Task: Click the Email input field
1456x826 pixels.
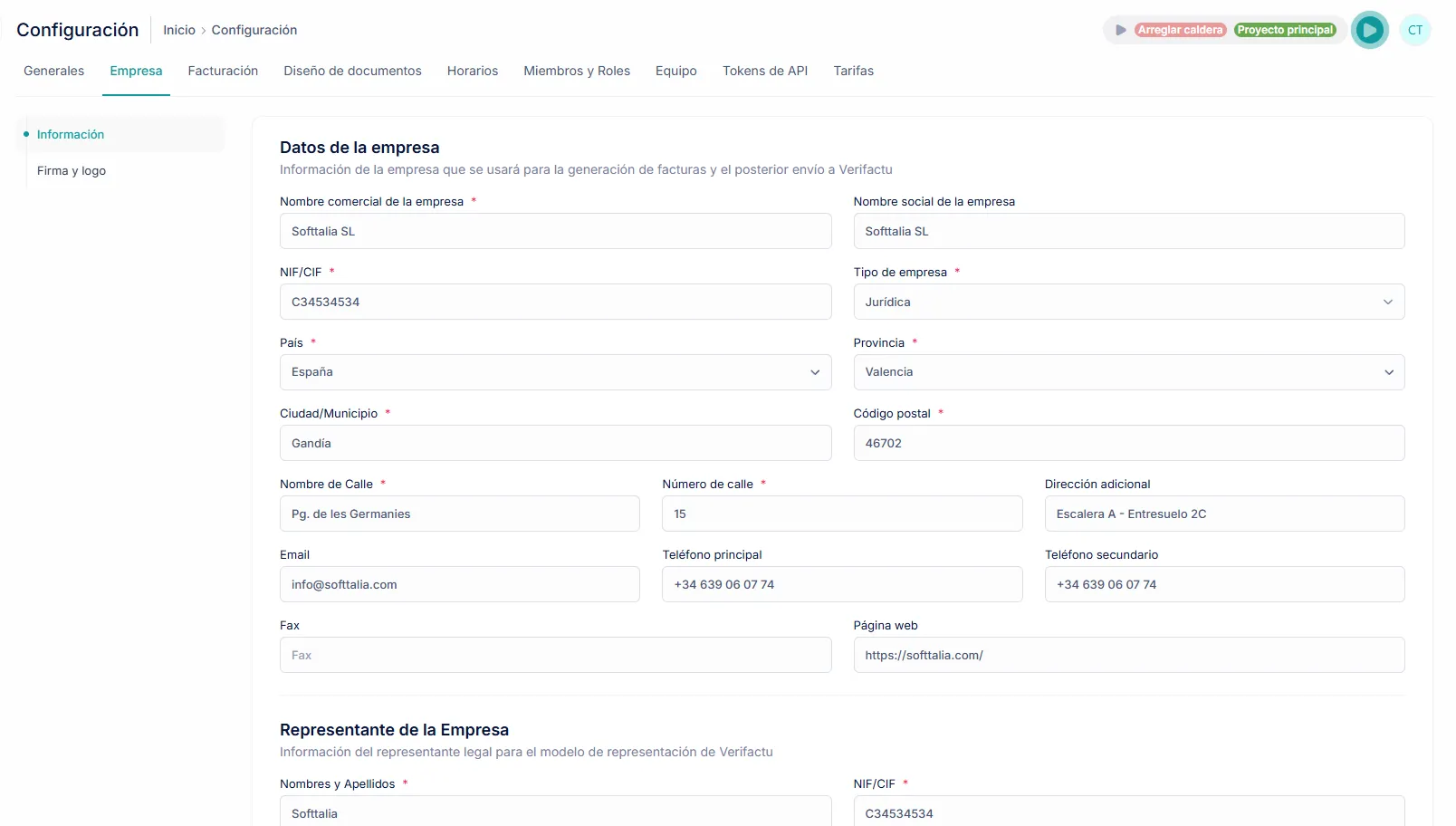Action: (x=459, y=584)
